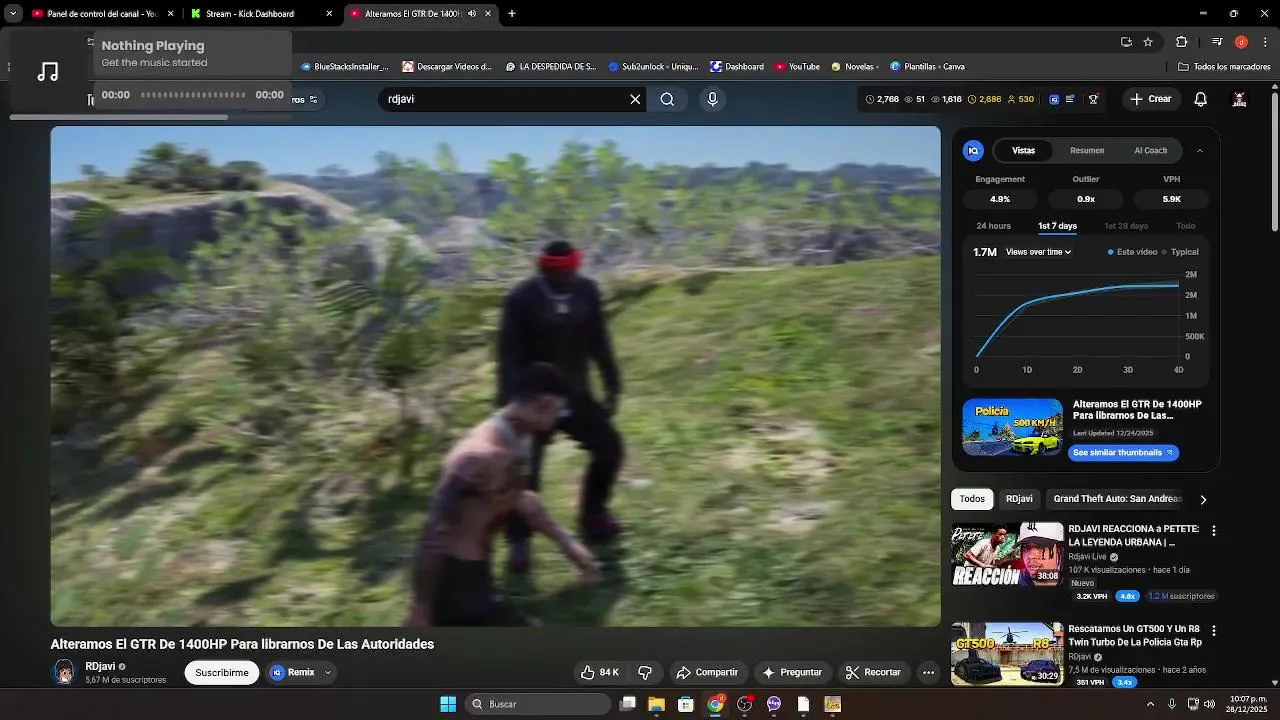Click the vidIQ logo in stats bar
The image size is (1280, 720).
point(1054,99)
